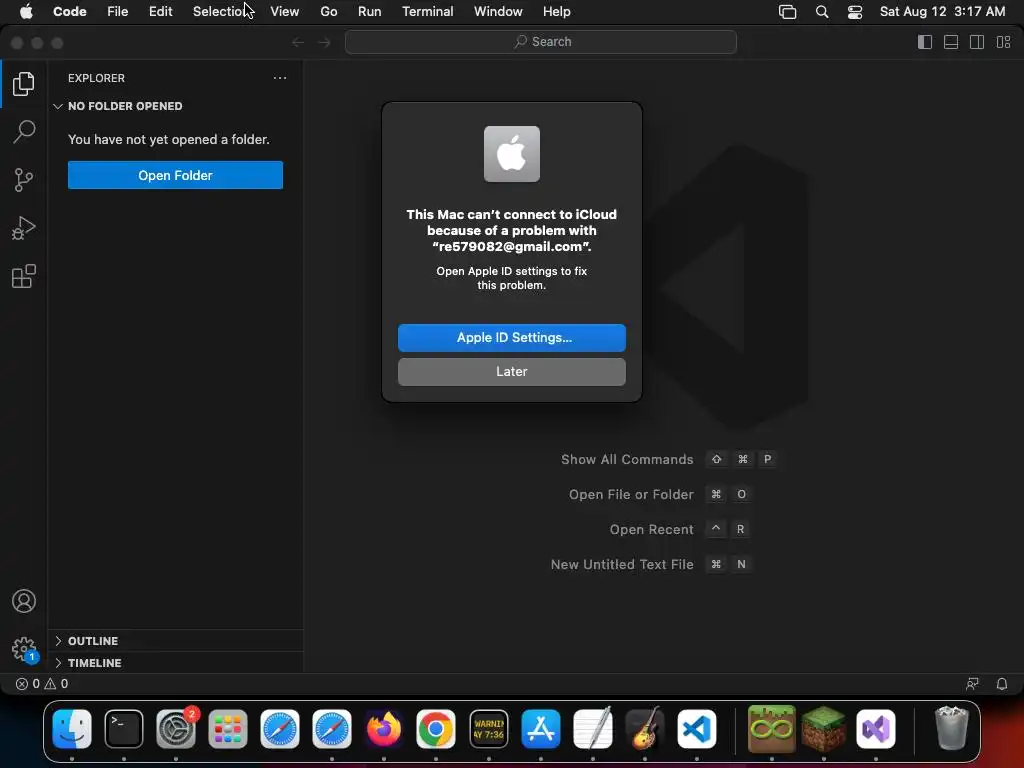Open Launchpad from the dock
Image resolution: width=1024 pixels, height=768 pixels.
click(228, 729)
